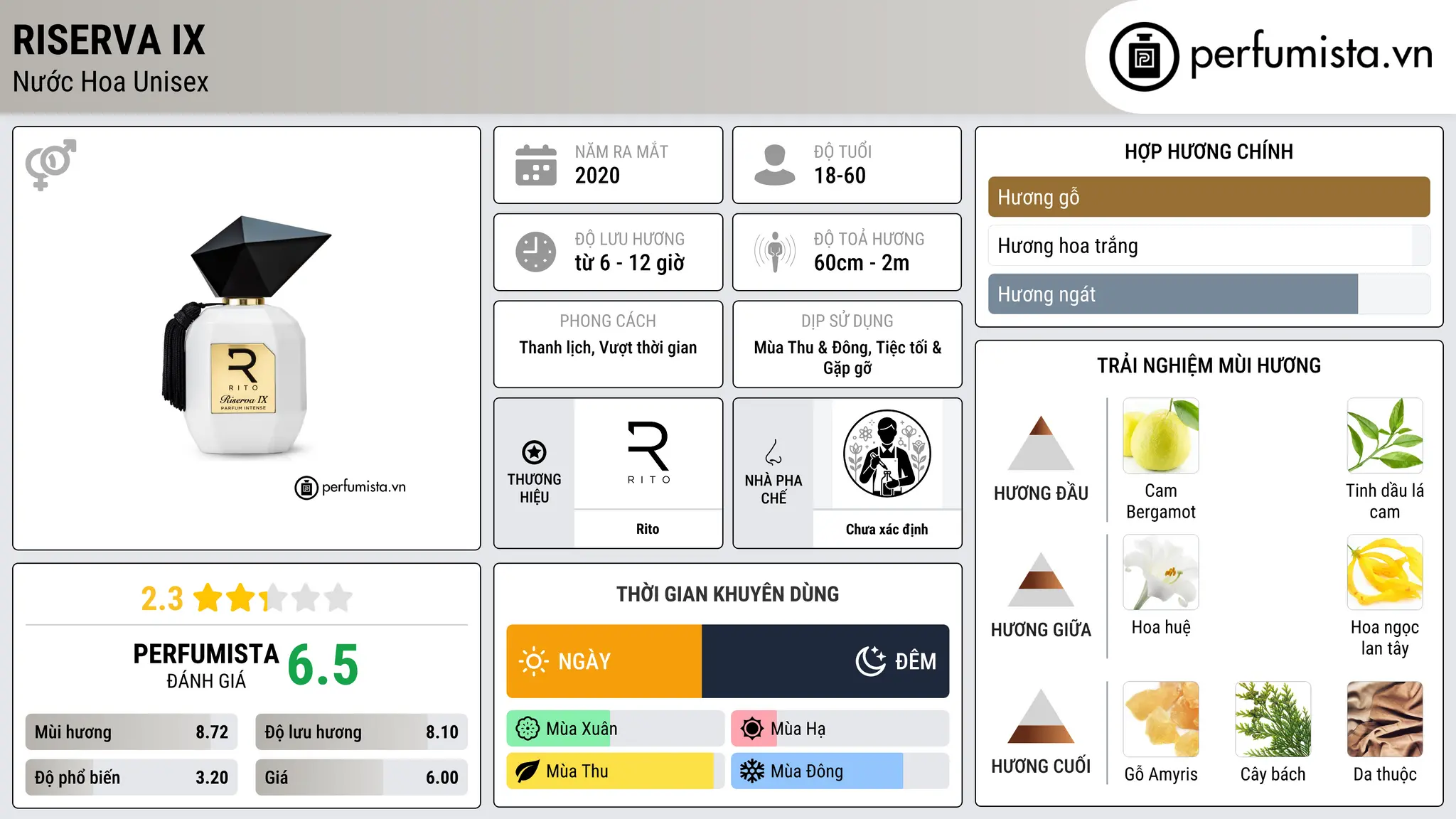Click the Hương hoa trắng accord bar

pyautogui.click(x=1209, y=246)
